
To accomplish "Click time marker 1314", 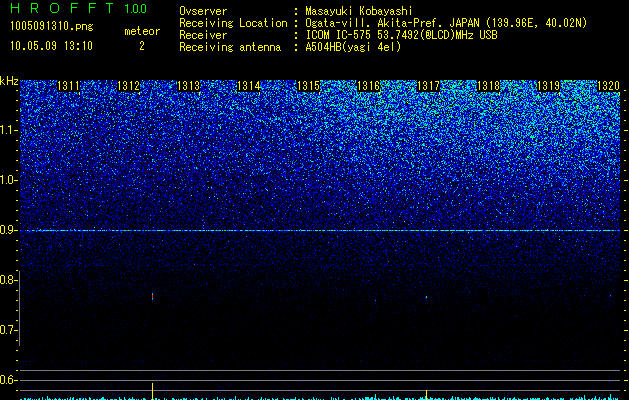I will 249,86.
